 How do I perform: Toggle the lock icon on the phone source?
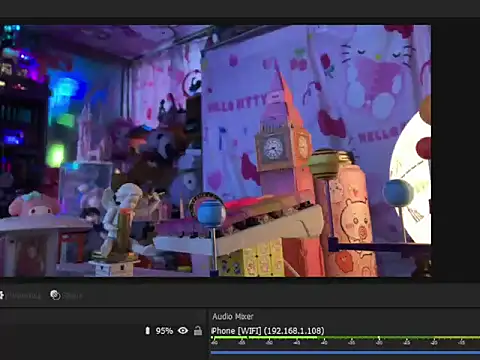(198, 330)
